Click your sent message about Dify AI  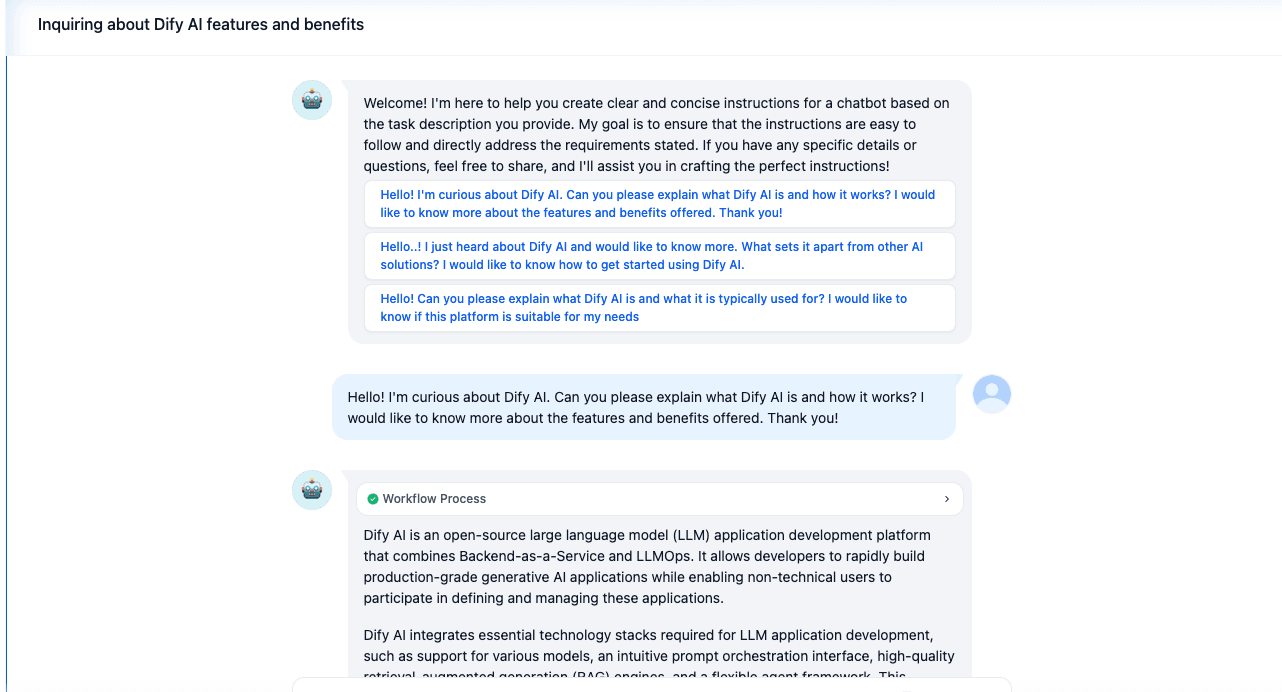click(x=645, y=405)
